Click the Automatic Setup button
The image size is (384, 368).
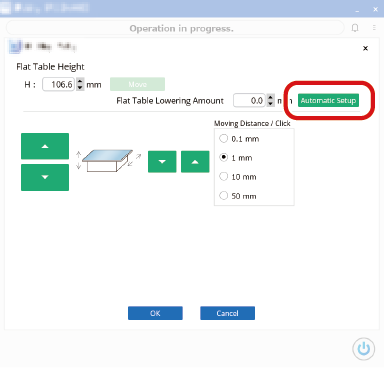328,100
